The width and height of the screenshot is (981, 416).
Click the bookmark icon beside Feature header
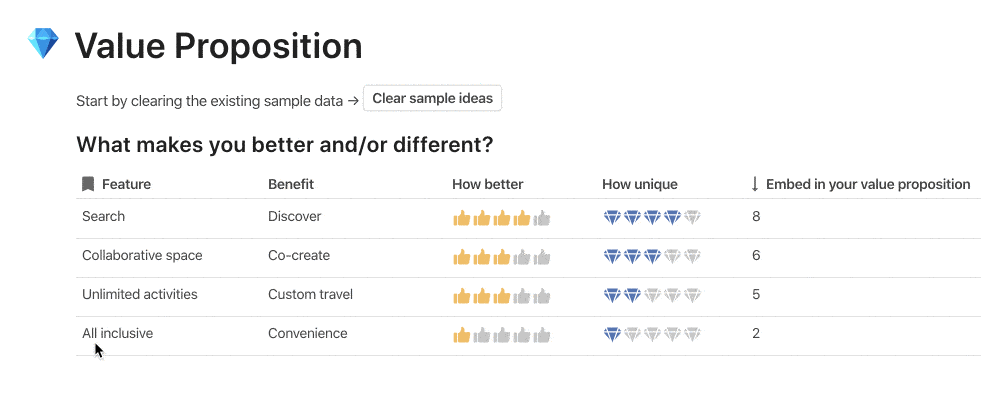[88, 184]
